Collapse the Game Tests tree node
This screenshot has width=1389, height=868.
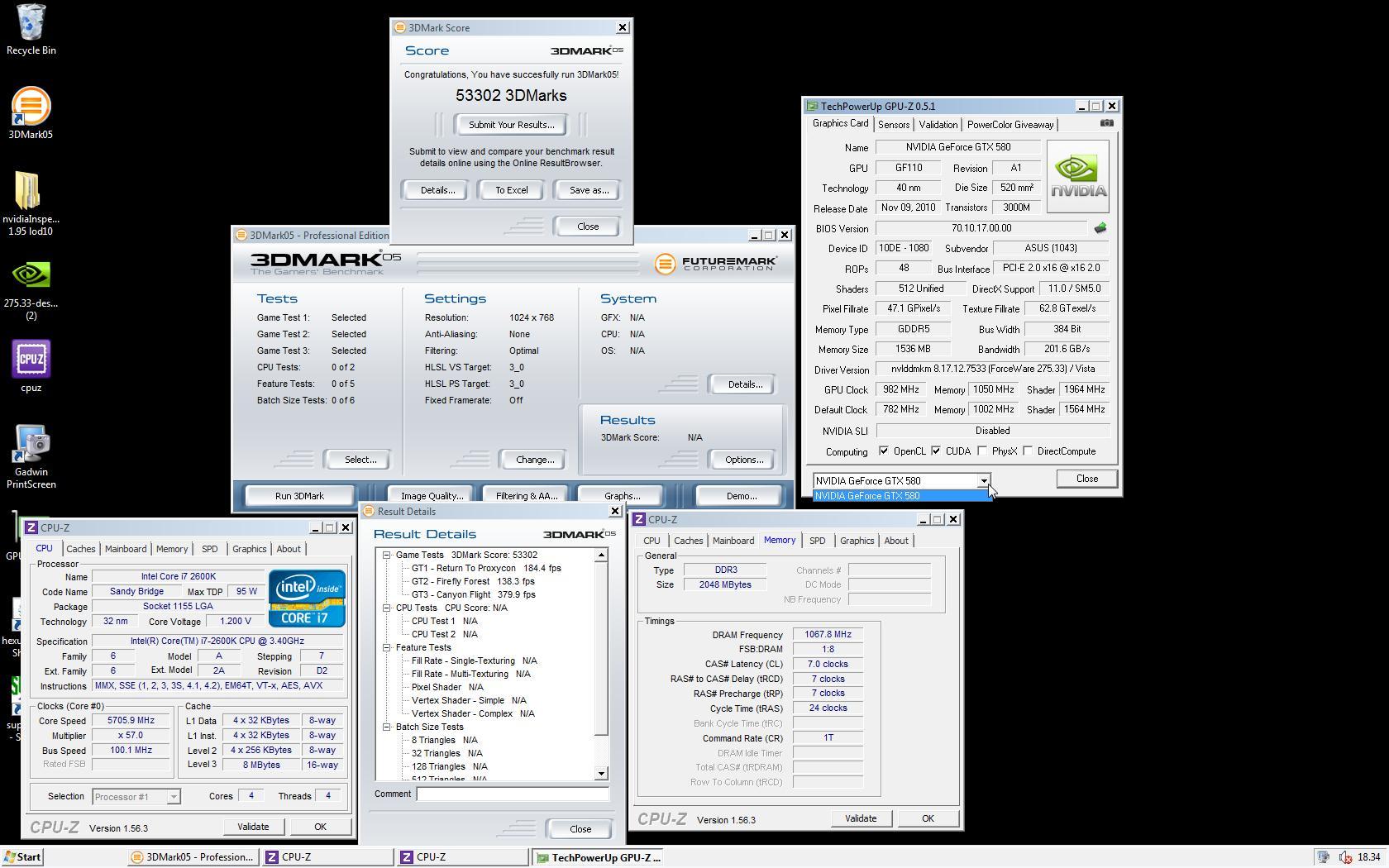(386, 556)
